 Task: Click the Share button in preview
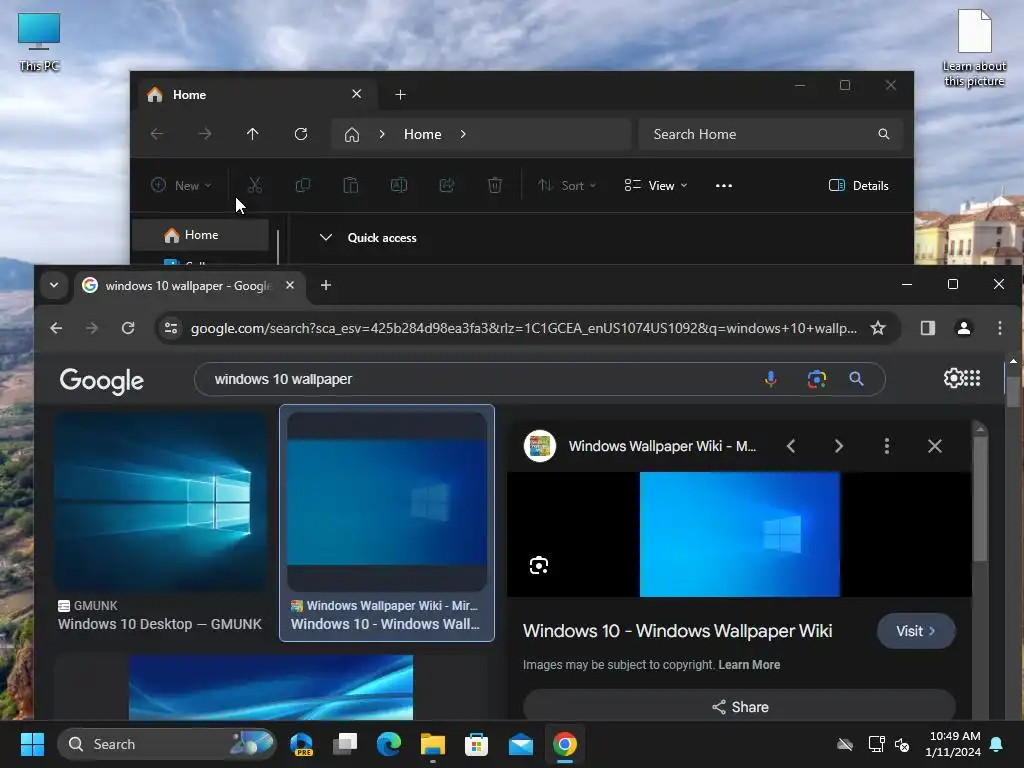[x=739, y=707]
